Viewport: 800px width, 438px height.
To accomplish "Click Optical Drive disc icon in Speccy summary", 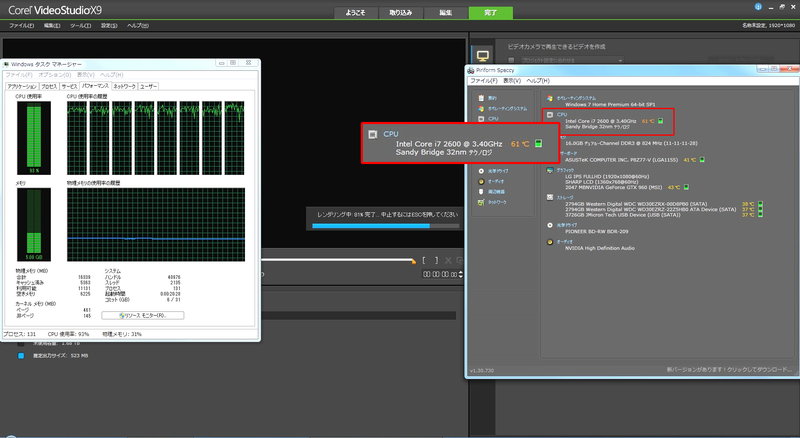I will click(x=550, y=225).
